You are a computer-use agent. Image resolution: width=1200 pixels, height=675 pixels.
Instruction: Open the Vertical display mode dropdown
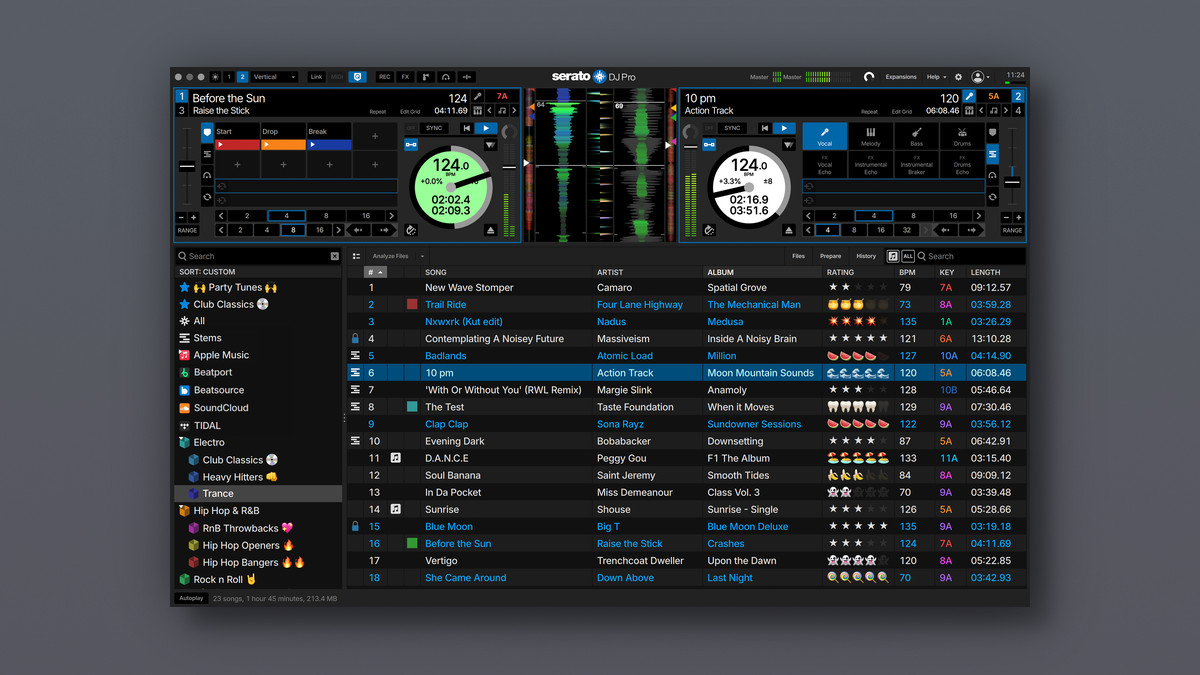[274, 77]
